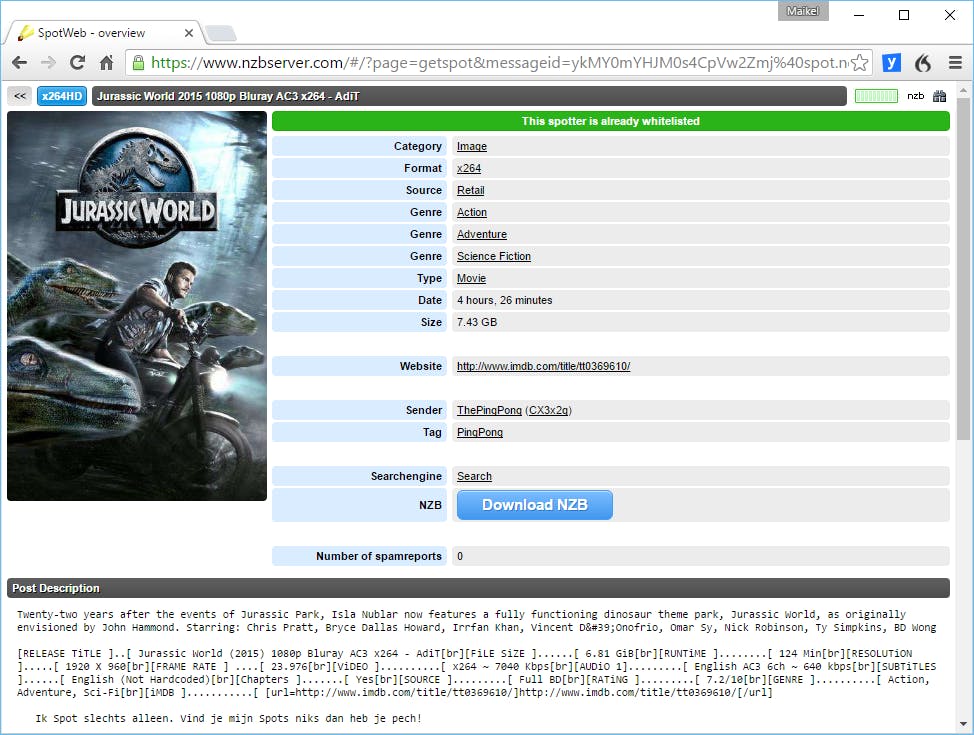Image resolution: width=974 pixels, height=735 pixels.
Task: Go forward in the browser
Action: 48,63
